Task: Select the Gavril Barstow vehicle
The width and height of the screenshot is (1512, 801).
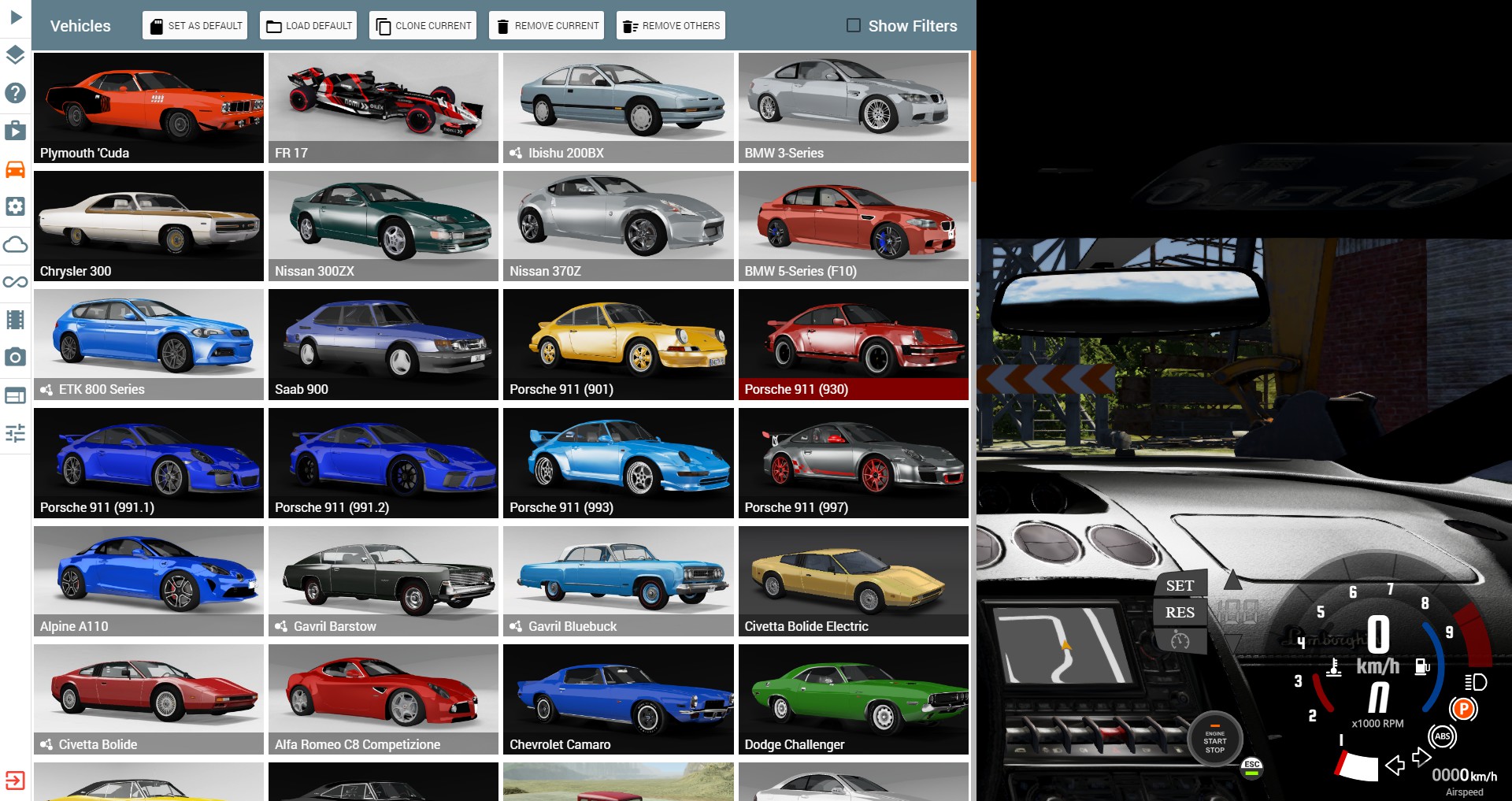Action: 384,581
